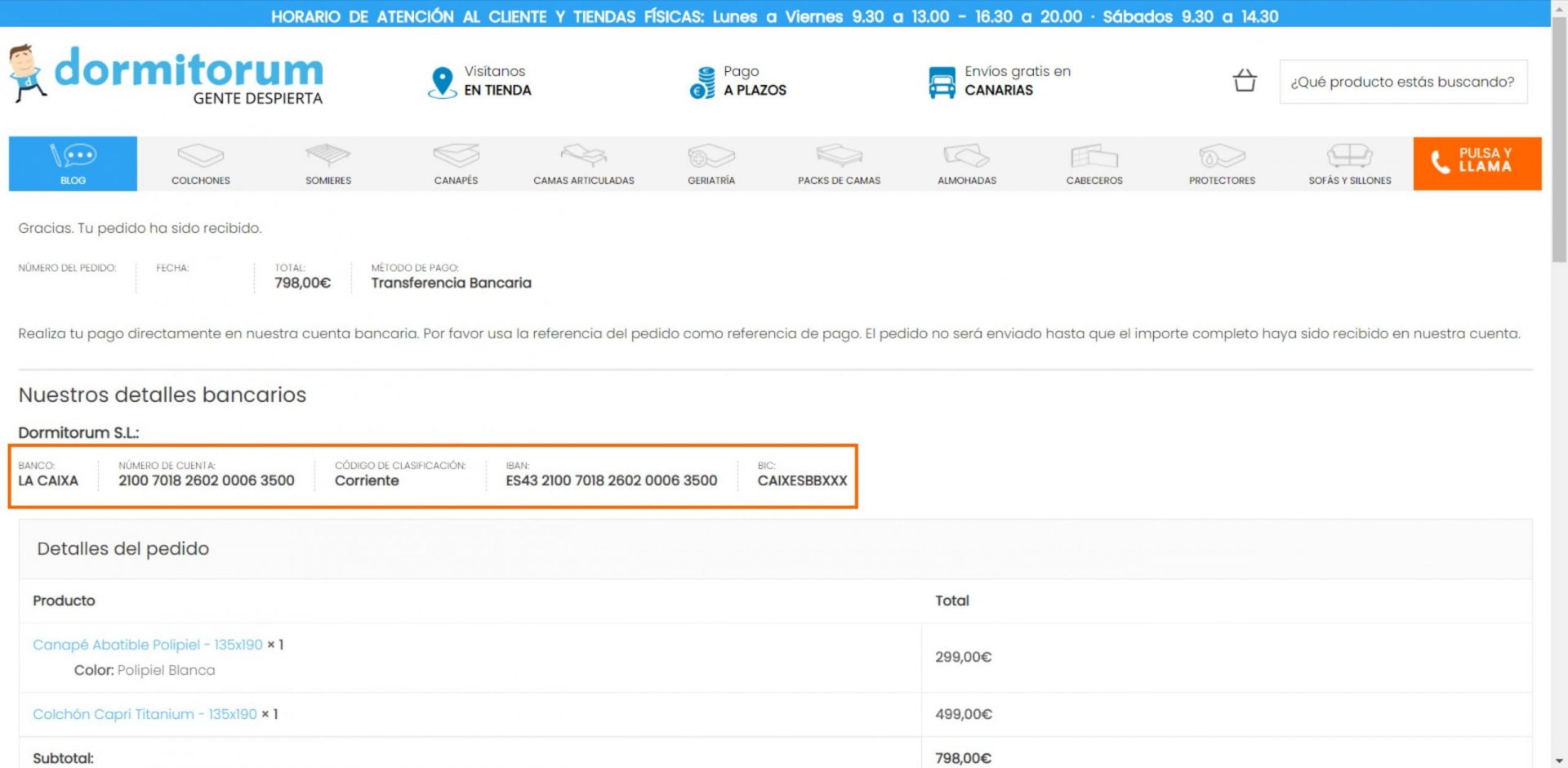Click the 499,00€ product price
This screenshot has width=1568, height=768.
coord(964,714)
